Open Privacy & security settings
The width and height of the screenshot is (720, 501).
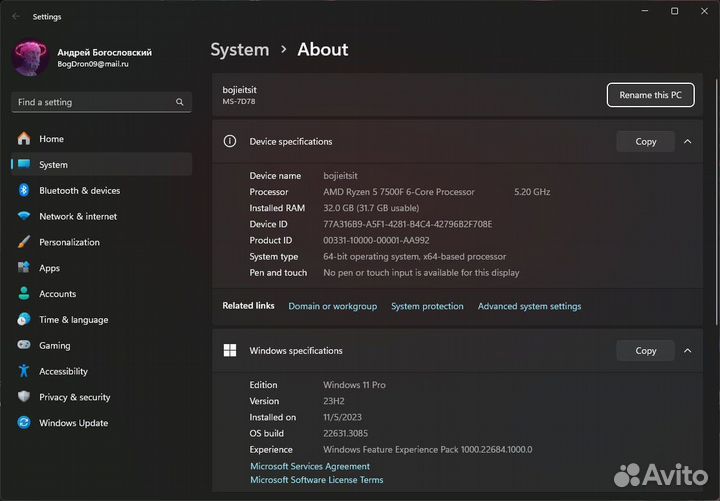tap(101, 397)
